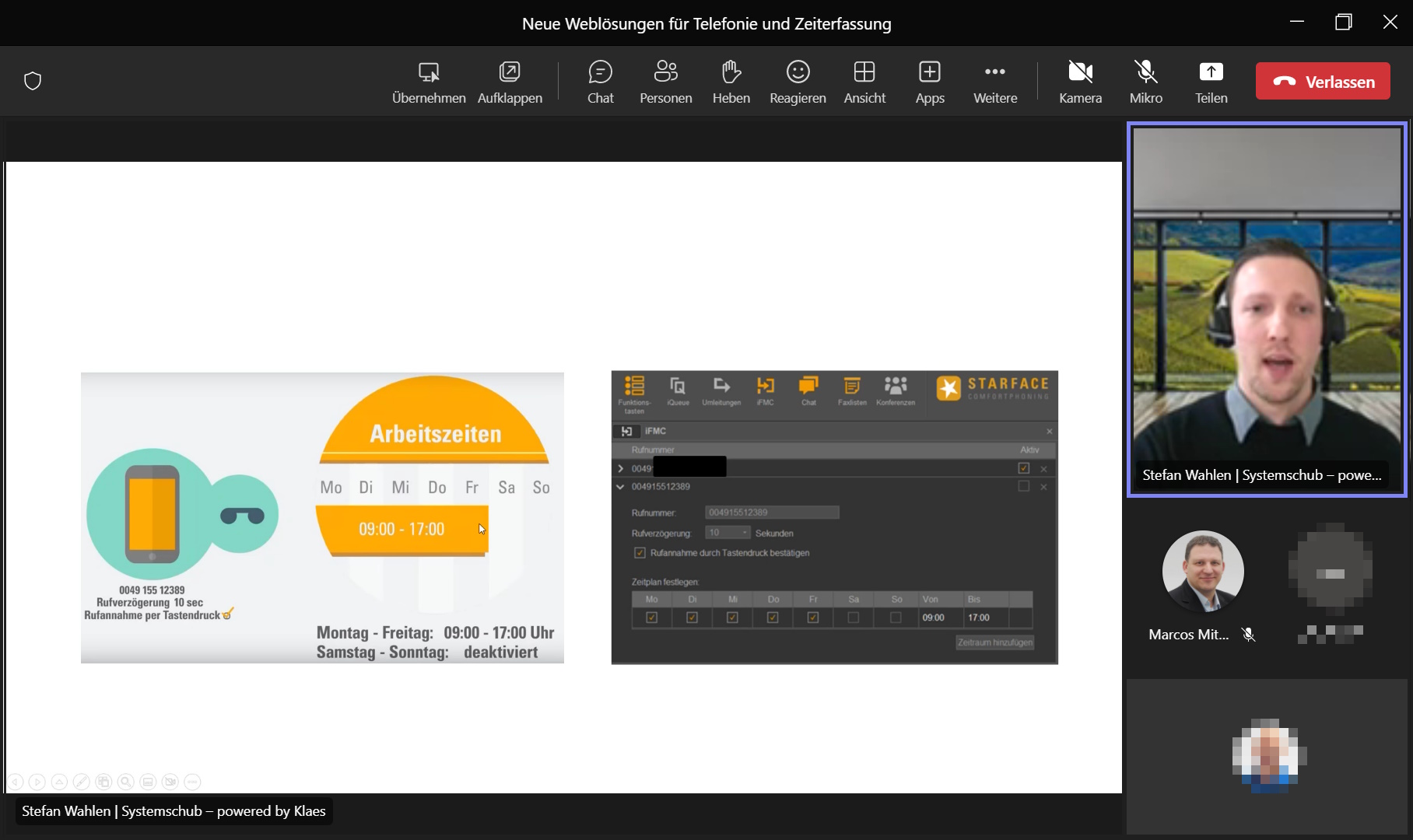Open the Reagieren reactions menu
This screenshot has height=840, width=1413.
pos(797,82)
